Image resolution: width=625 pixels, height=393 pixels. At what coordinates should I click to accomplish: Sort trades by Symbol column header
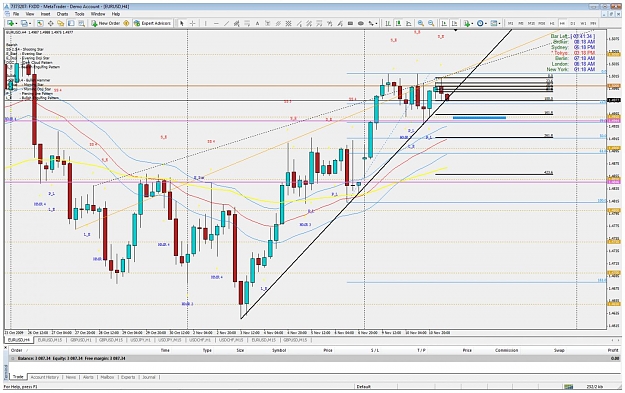click(279, 350)
